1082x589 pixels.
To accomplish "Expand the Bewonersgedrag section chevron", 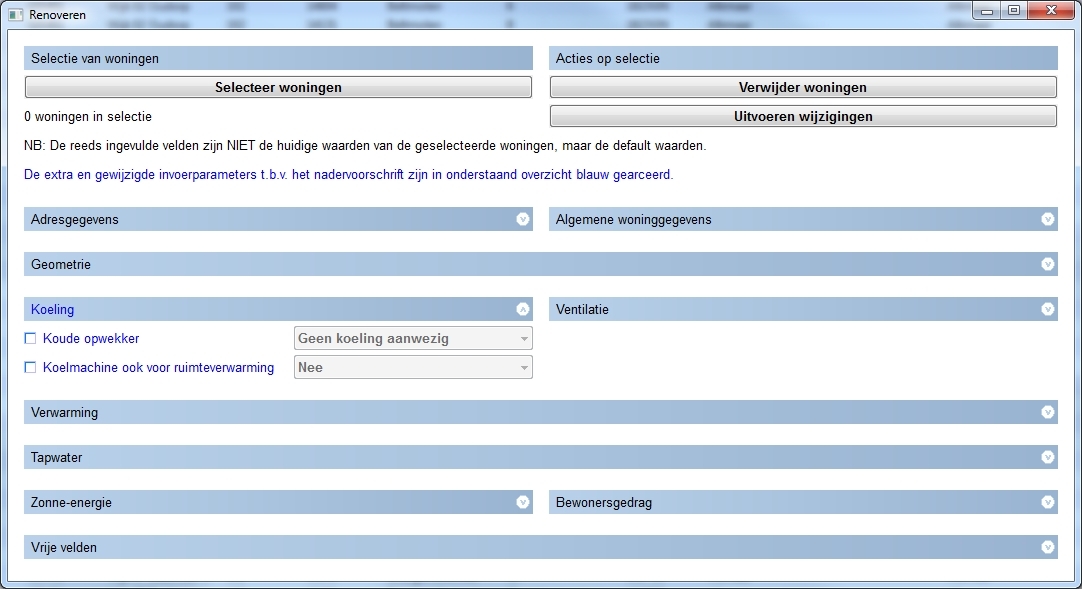I will coord(1047,502).
